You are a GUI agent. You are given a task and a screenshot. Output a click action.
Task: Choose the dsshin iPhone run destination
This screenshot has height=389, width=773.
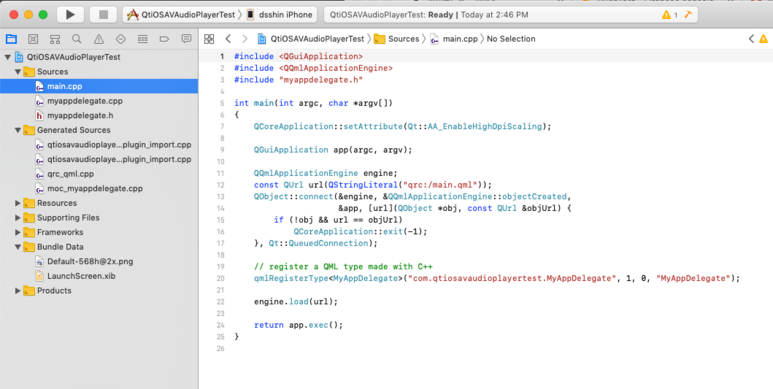tap(280, 15)
